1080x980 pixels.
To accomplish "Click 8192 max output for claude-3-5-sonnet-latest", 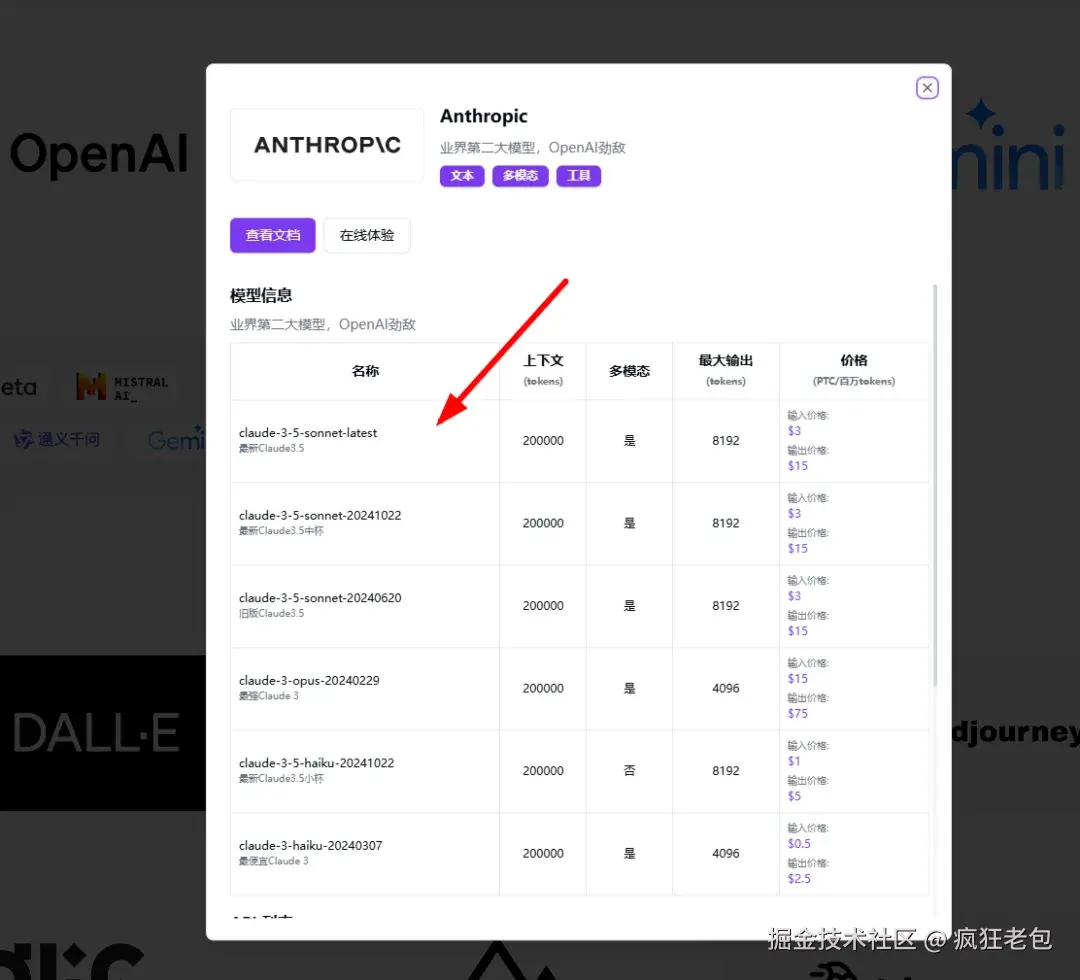I will [x=725, y=440].
